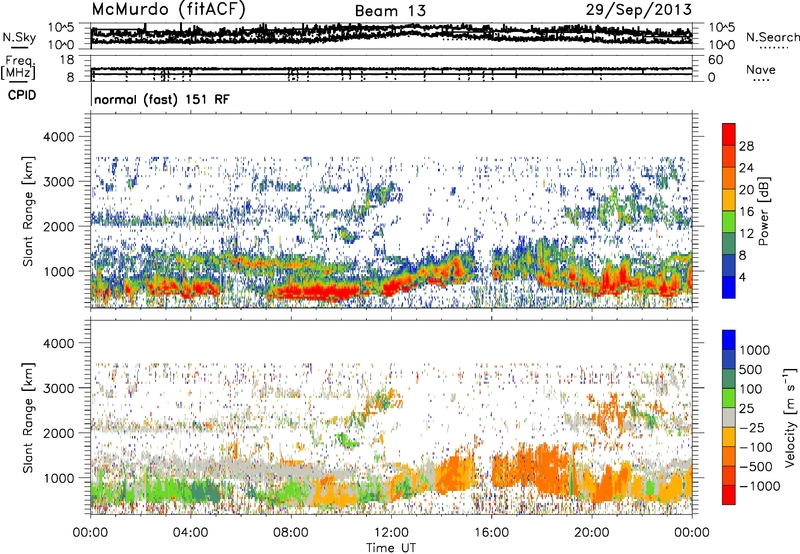Click the bright blue bottom Power colorbar segment

[729, 287]
